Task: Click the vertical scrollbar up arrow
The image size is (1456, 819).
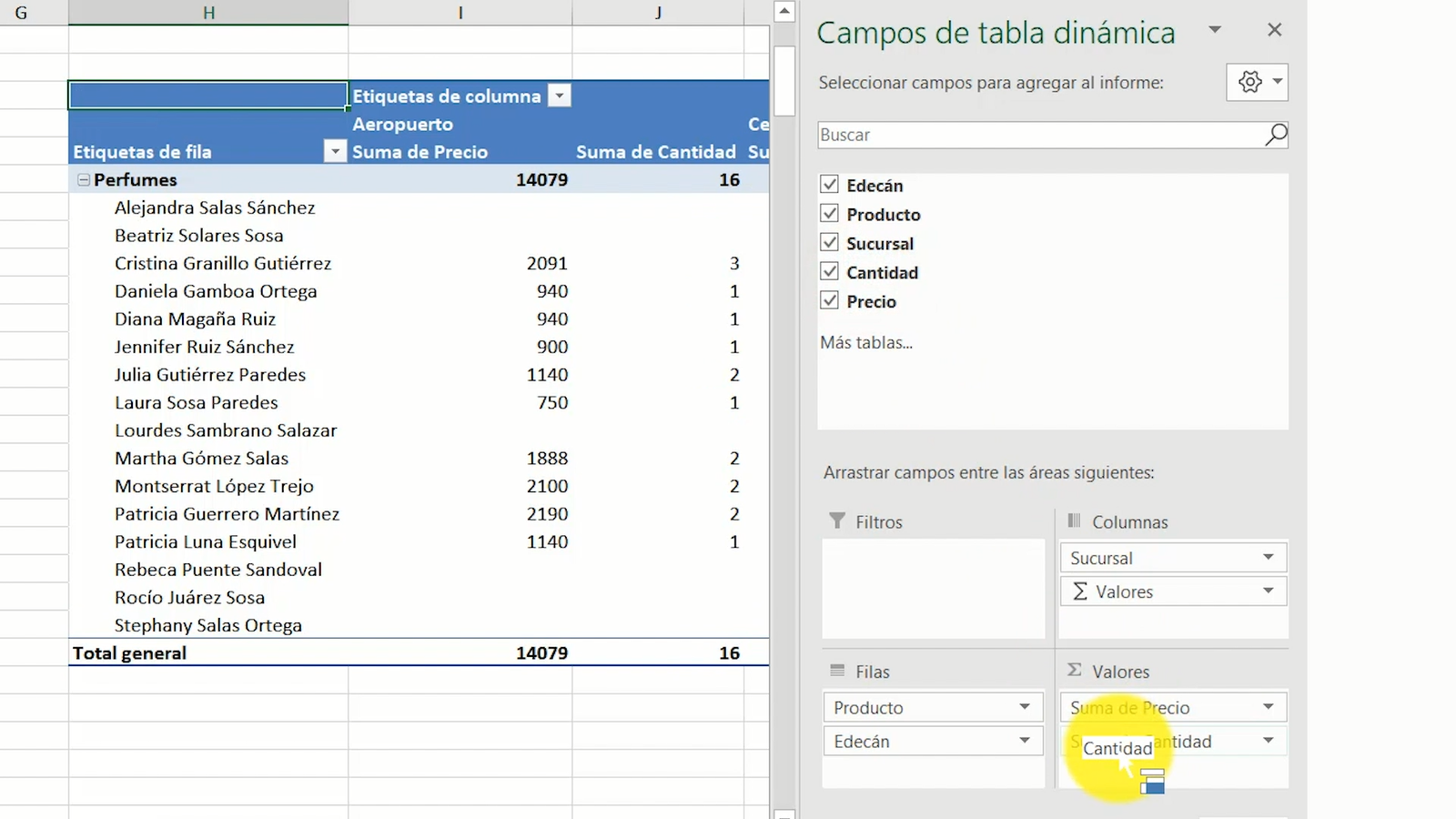Action: 784,11
